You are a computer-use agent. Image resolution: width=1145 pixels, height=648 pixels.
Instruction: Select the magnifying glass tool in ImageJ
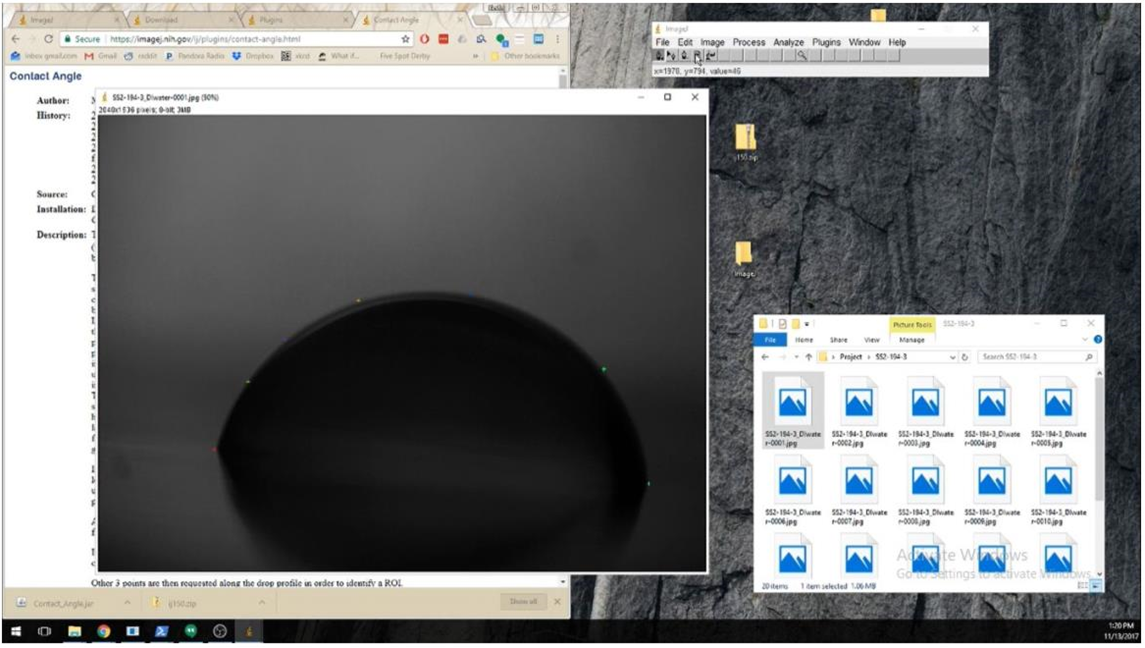pyautogui.click(x=801, y=56)
